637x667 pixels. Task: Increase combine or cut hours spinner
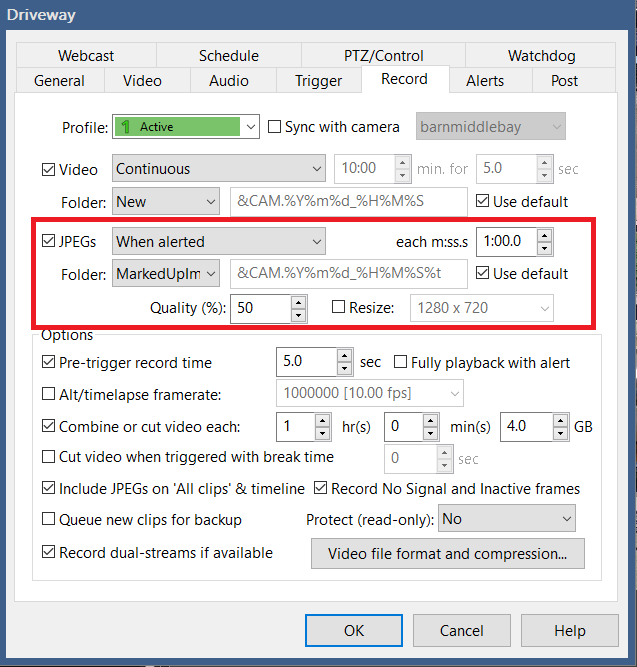322,421
